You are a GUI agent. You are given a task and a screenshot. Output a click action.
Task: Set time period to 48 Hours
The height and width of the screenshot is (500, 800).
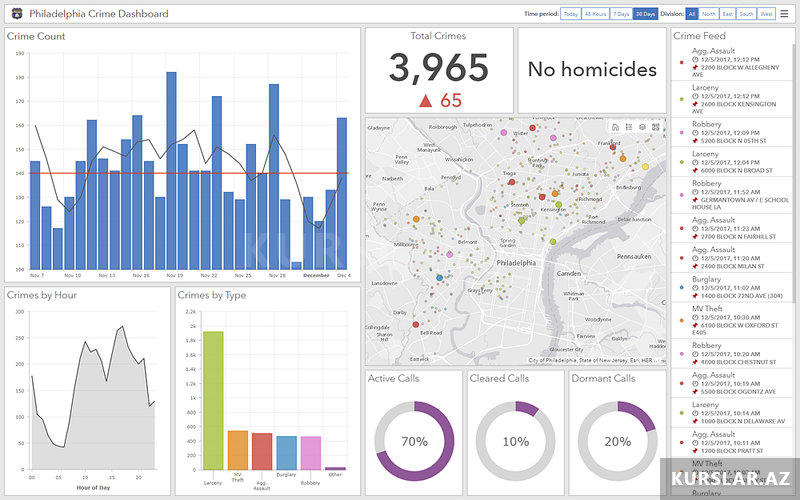coord(595,14)
